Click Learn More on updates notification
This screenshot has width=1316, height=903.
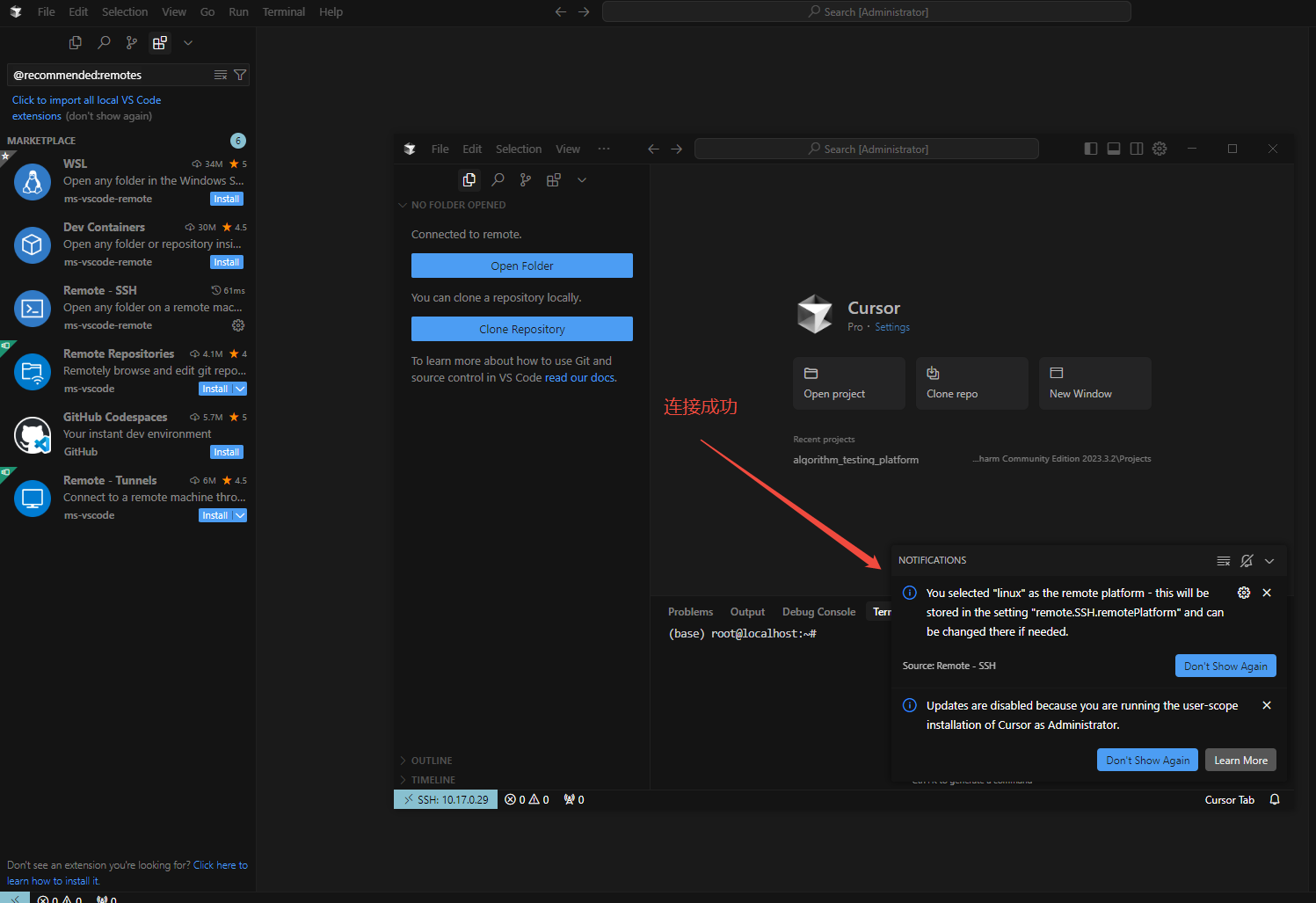[1240, 760]
